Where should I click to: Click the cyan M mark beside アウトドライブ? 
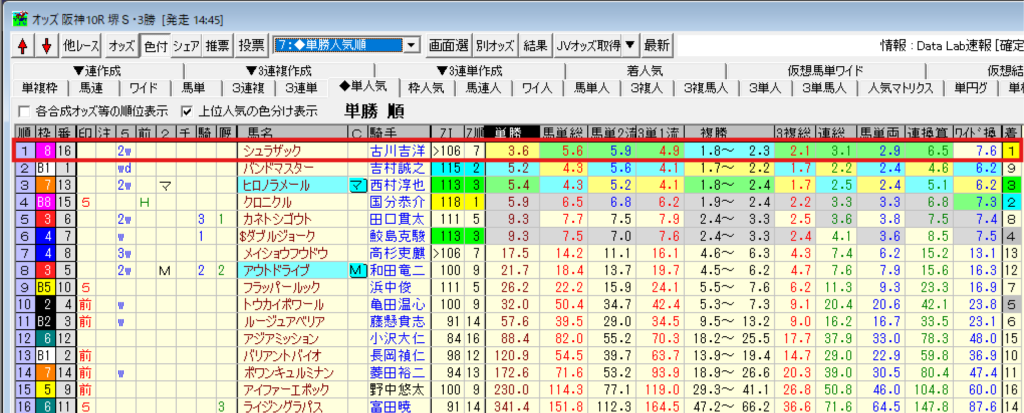(x=356, y=270)
